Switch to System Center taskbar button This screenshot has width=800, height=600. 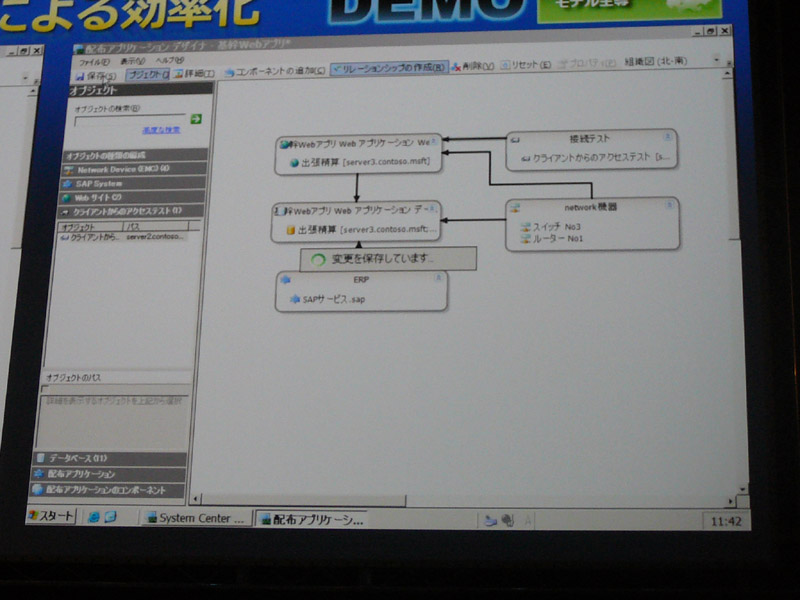point(196,518)
